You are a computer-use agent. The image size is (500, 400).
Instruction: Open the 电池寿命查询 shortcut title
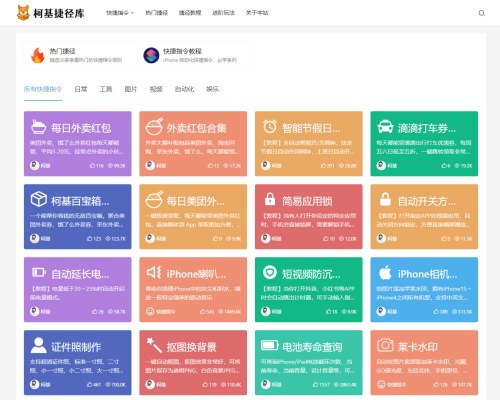tap(312, 347)
